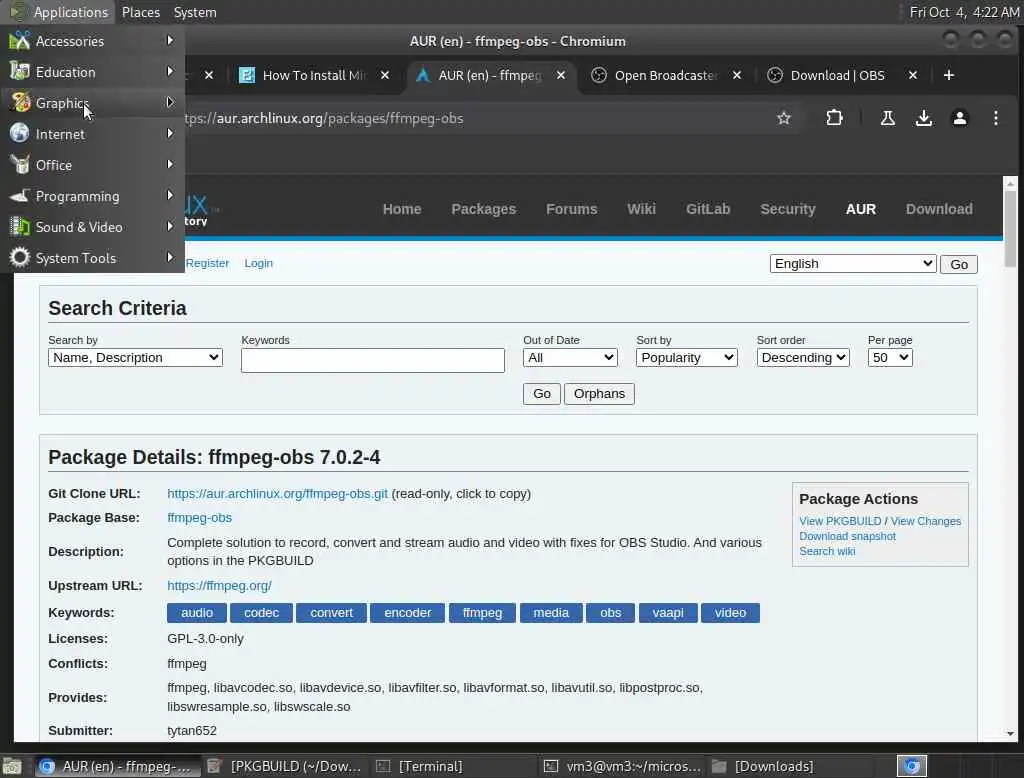The height and width of the screenshot is (778, 1024).
Task: Click the System menu in top panel
Action: [x=195, y=12]
